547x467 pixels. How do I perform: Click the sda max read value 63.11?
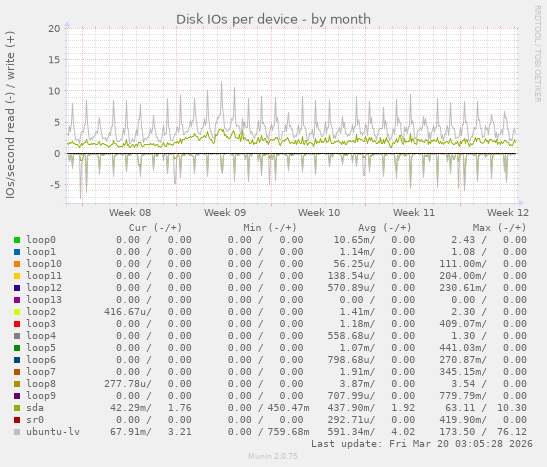(x=460, y=408)
